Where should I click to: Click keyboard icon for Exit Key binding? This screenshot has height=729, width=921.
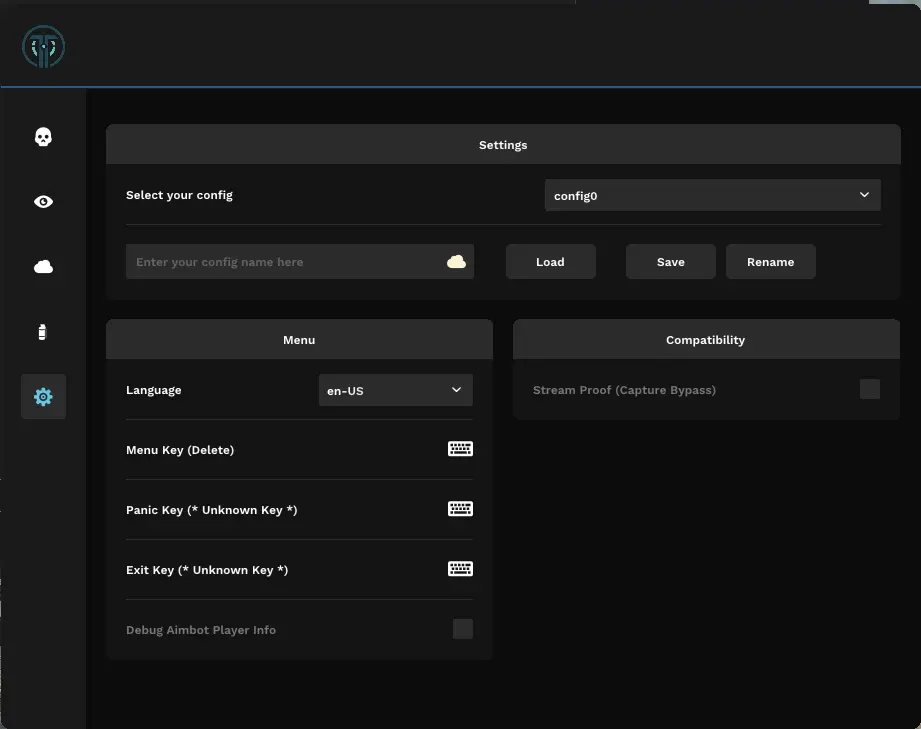click(x=460, y=569)
